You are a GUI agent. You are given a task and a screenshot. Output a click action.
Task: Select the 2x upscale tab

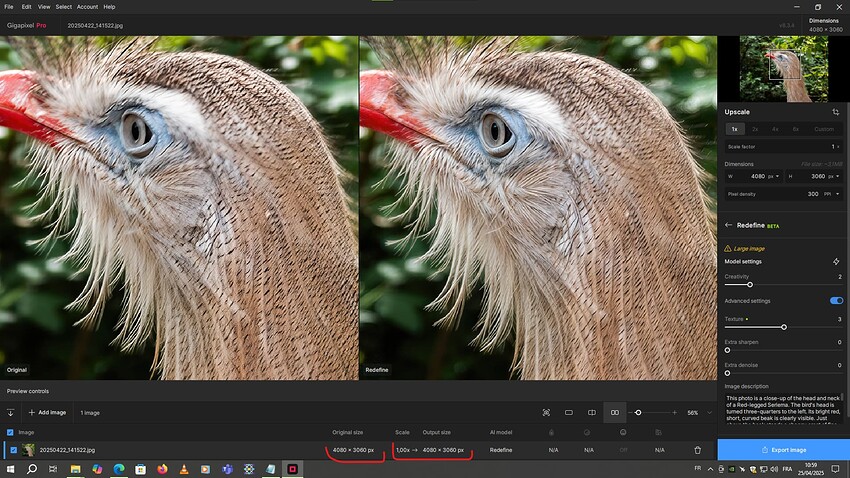755,129
